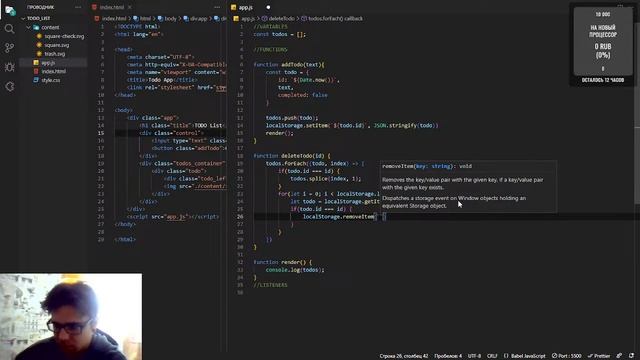Click the cursor line and column status entry
The image size is (640, 360).
(404, 356)
